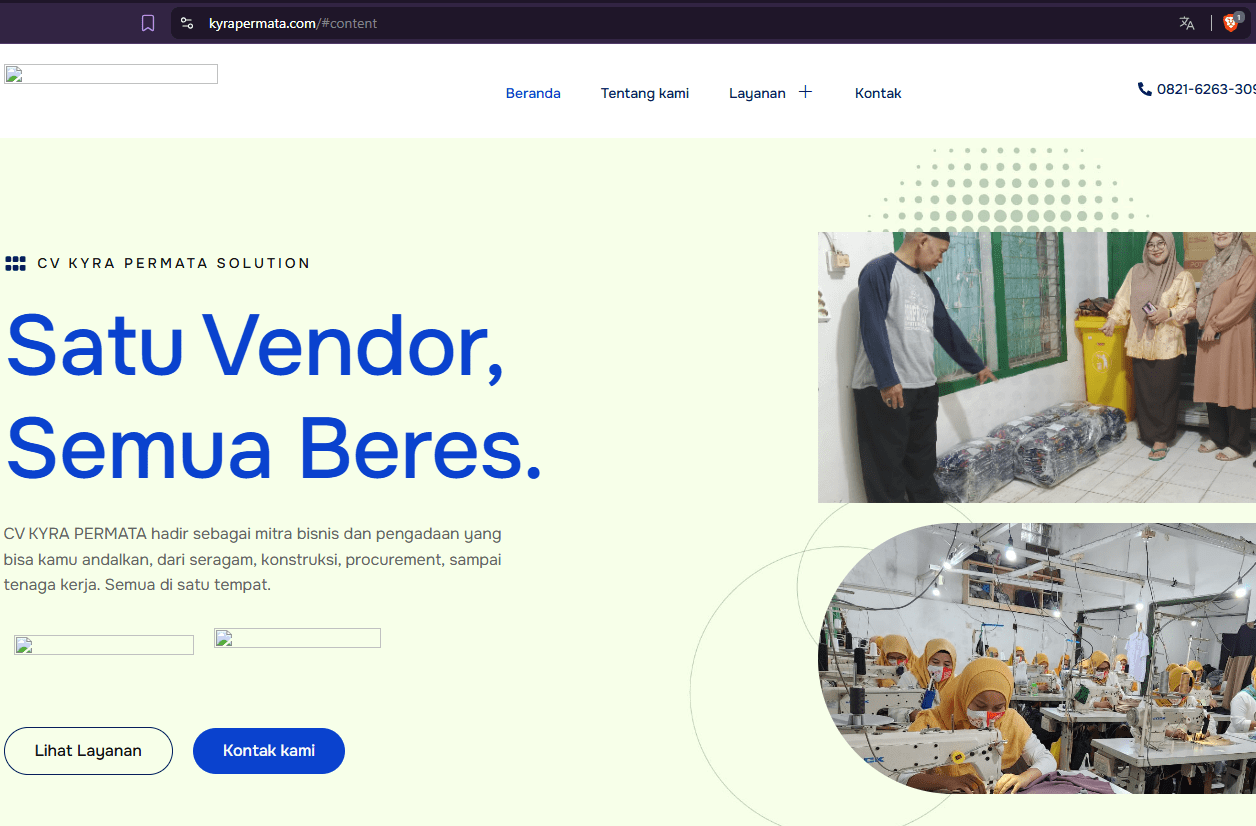This screenshot has width=1256, height=826.
Task: Open the Tentang kami menu item
Action: (x=645, y=93)
